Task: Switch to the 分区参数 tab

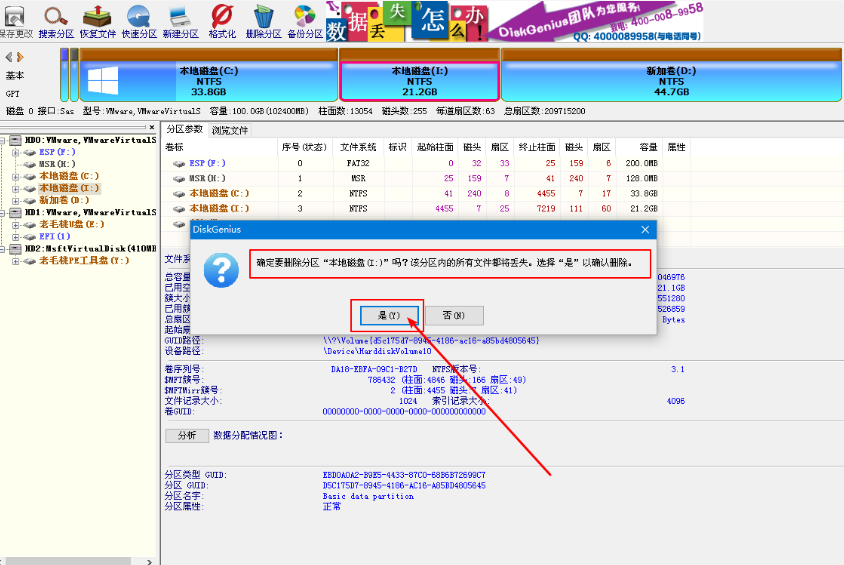Action: click(184, 130)
